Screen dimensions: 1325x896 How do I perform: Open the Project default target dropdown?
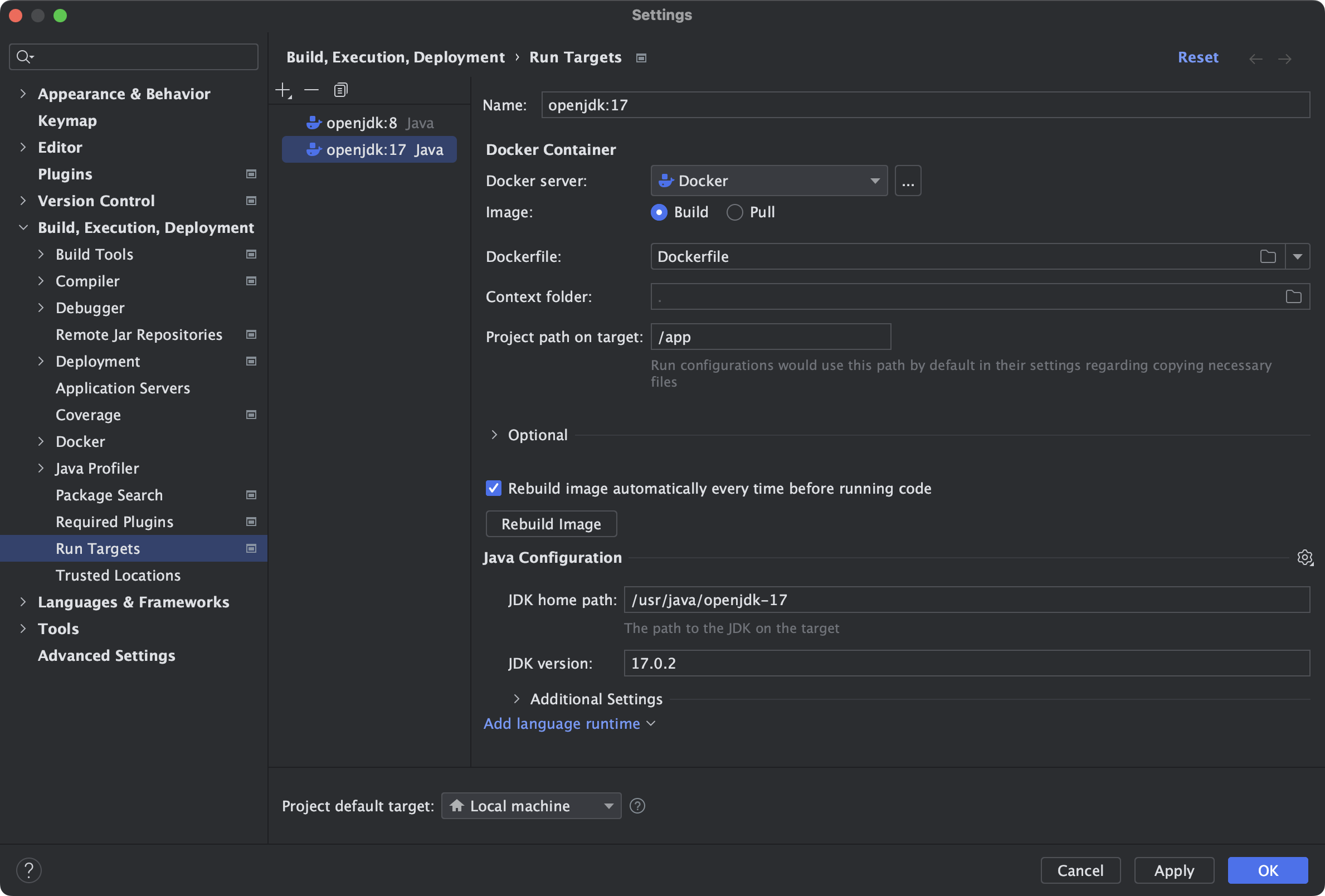pos(607,806)
